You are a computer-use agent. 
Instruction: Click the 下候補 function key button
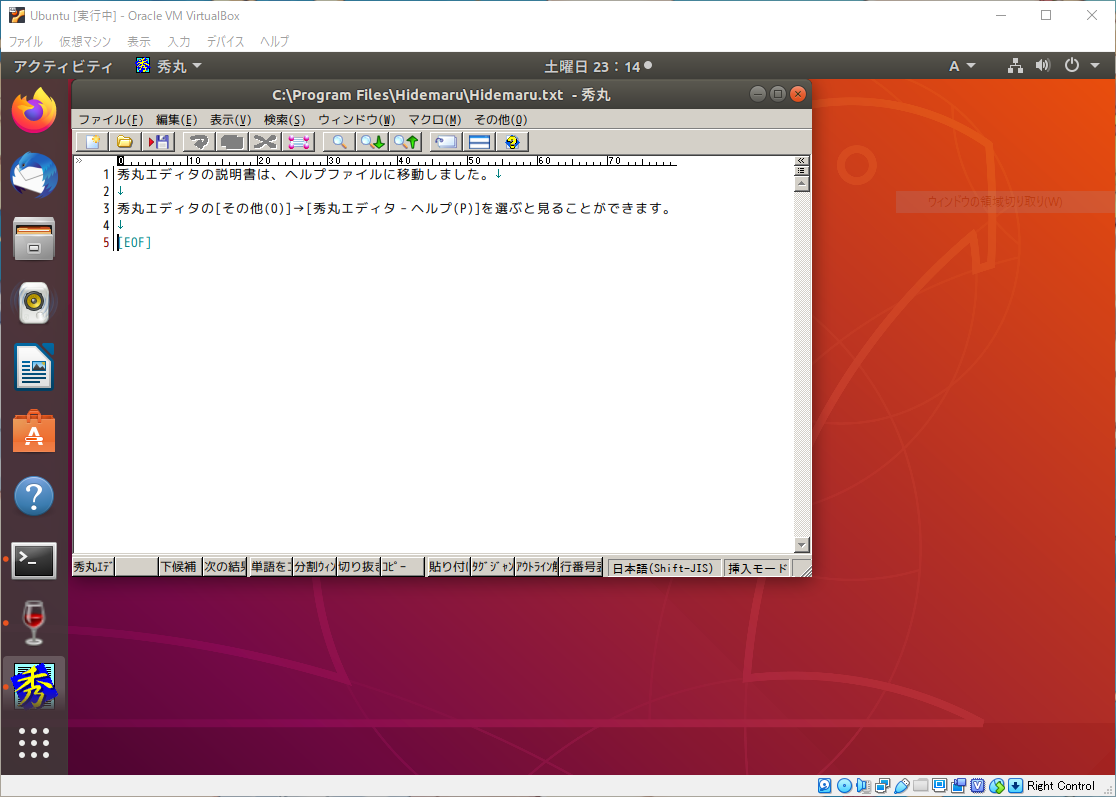pyautogui.click(x=179, y=566)
